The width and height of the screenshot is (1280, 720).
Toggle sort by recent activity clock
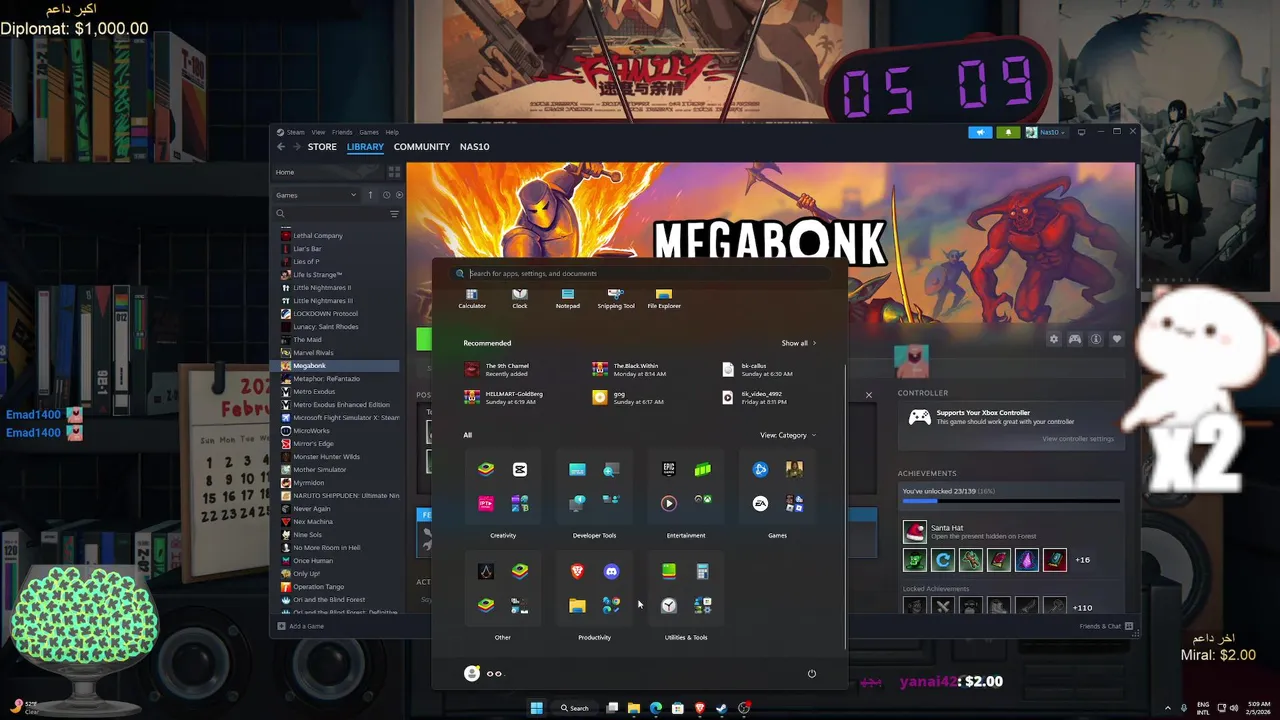tap(386, 195)
